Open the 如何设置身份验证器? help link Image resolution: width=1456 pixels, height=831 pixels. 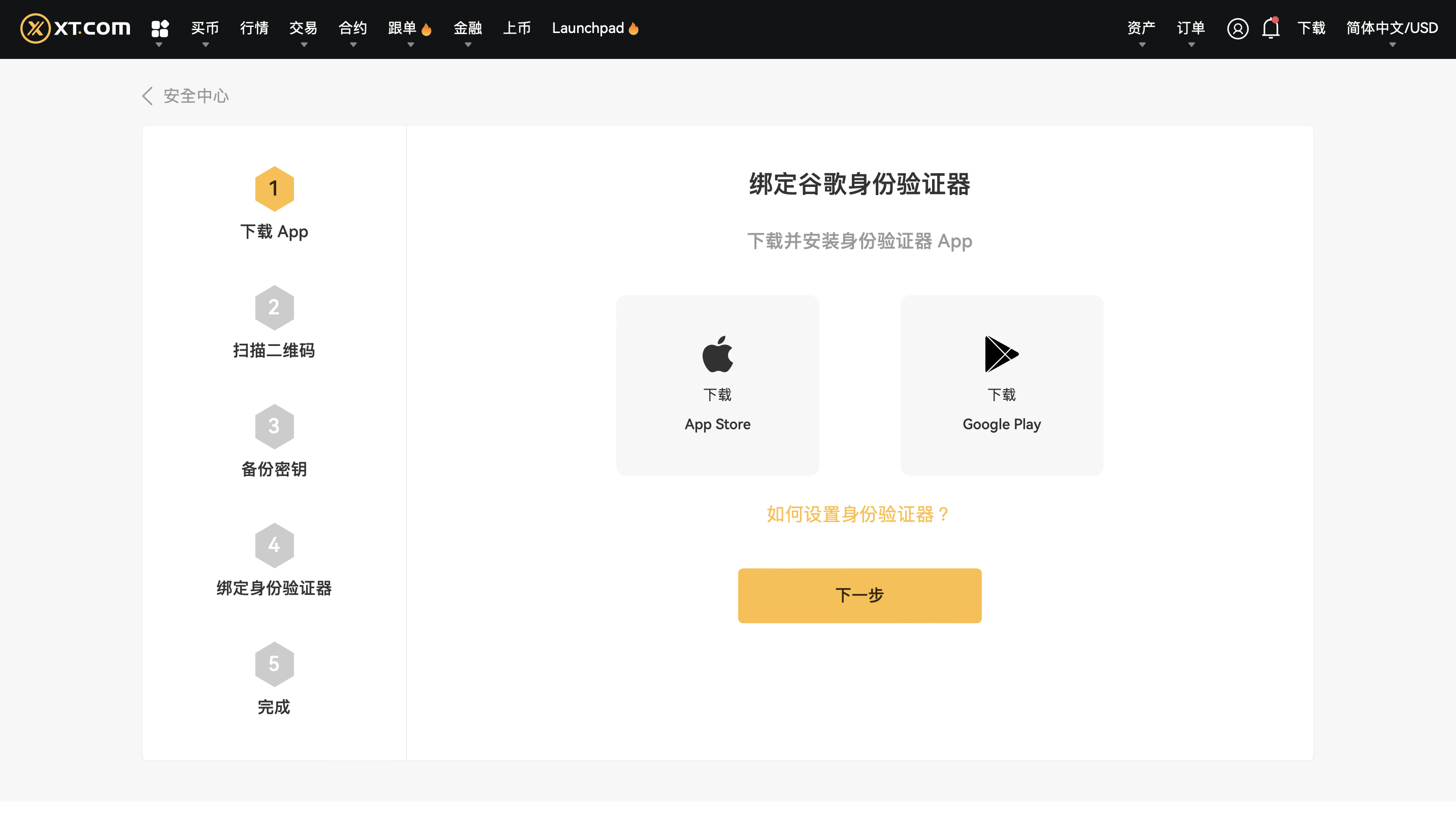(x=858, y=514)
